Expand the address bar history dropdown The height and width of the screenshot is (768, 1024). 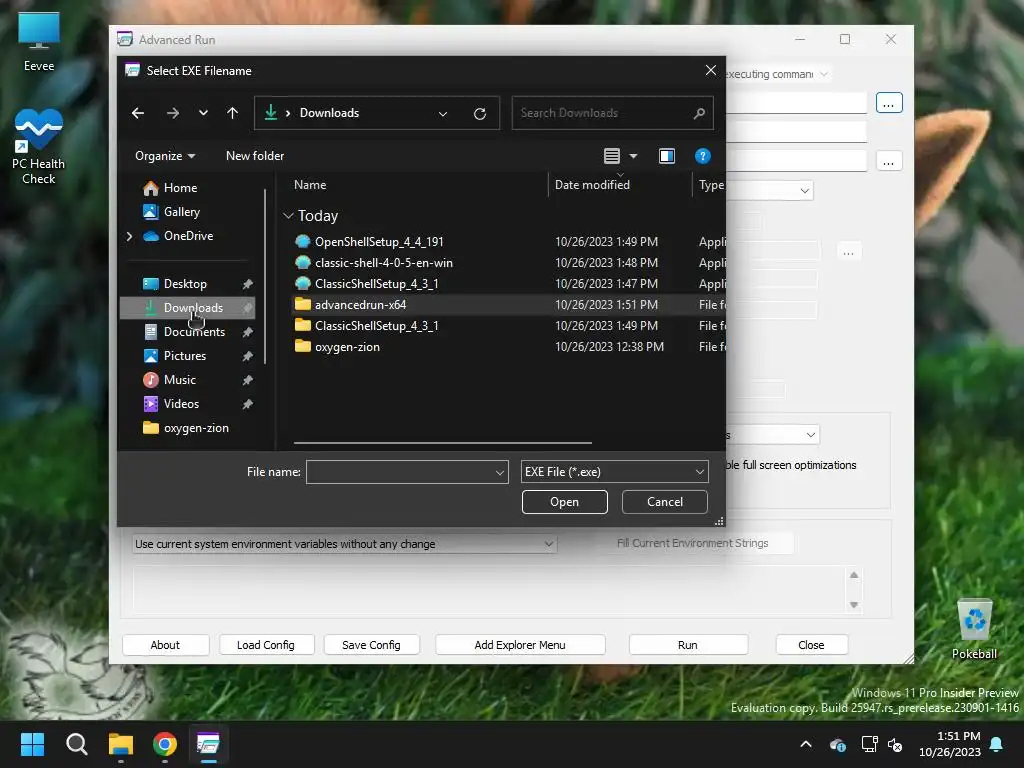coord(443,114)
